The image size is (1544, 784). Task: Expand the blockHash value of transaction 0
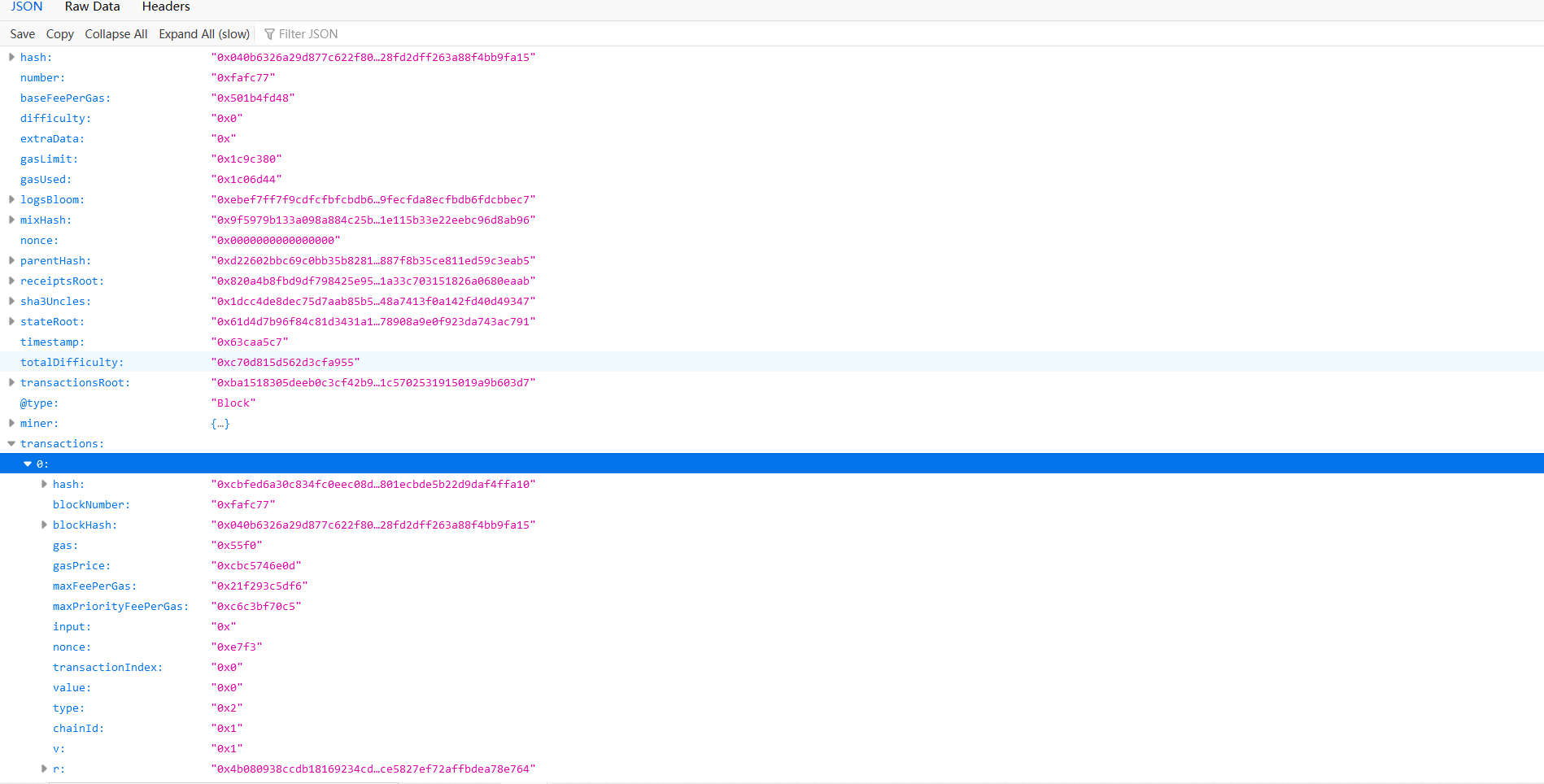[45, 525]
